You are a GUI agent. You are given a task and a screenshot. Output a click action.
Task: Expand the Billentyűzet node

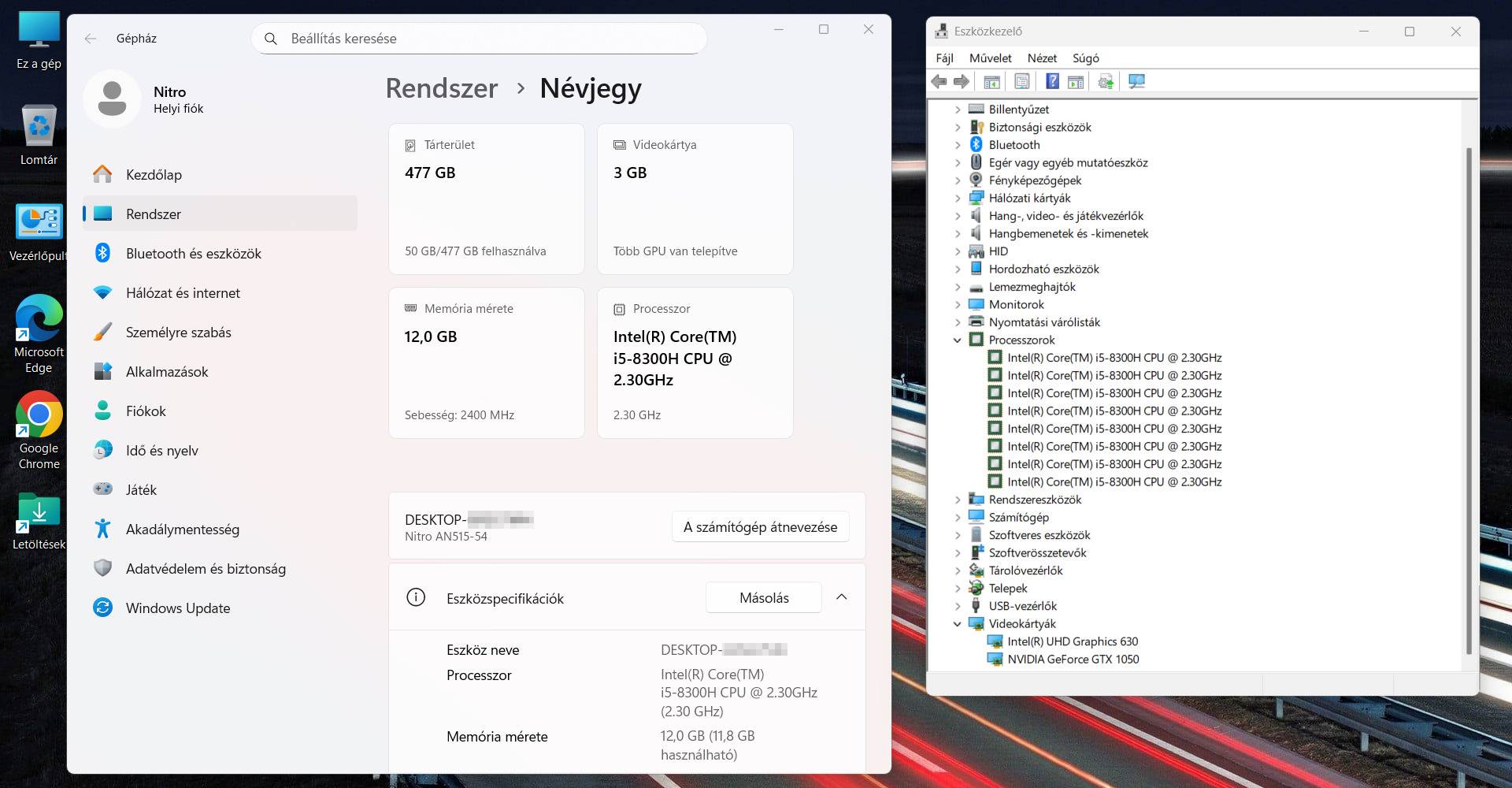click(958, 110)
